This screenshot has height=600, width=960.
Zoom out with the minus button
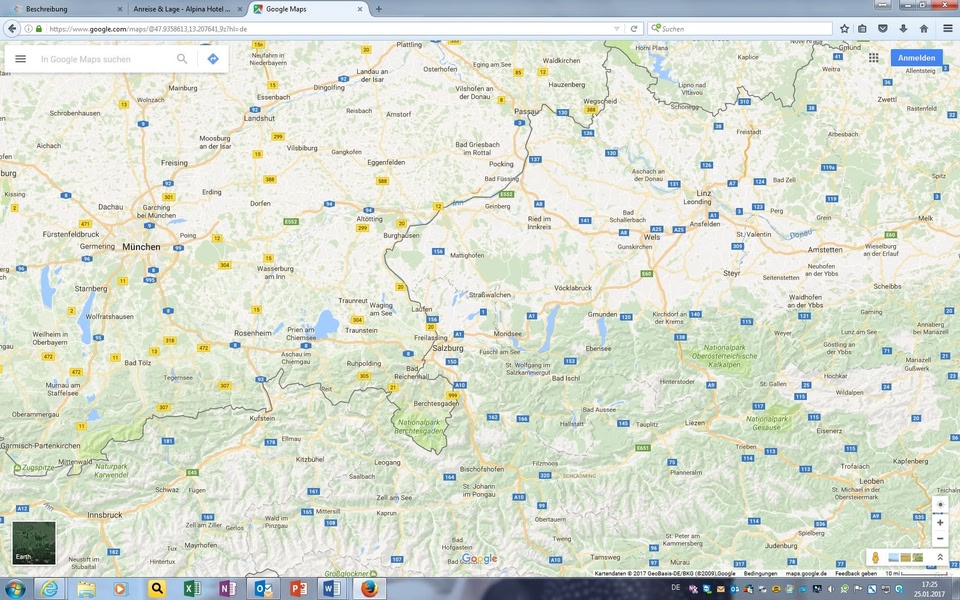tap(940, 539)
